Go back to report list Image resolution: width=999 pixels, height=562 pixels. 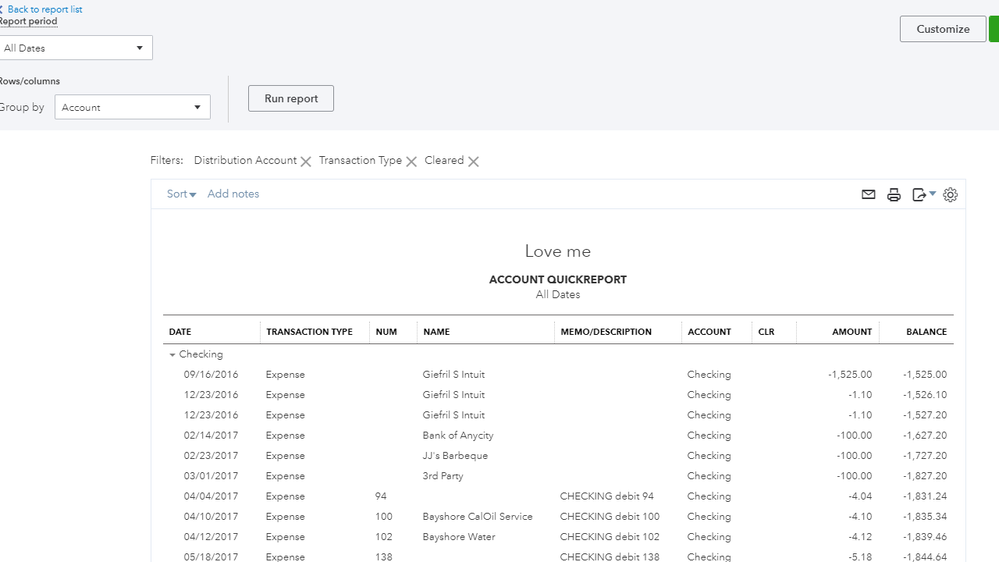pos(44,9)
